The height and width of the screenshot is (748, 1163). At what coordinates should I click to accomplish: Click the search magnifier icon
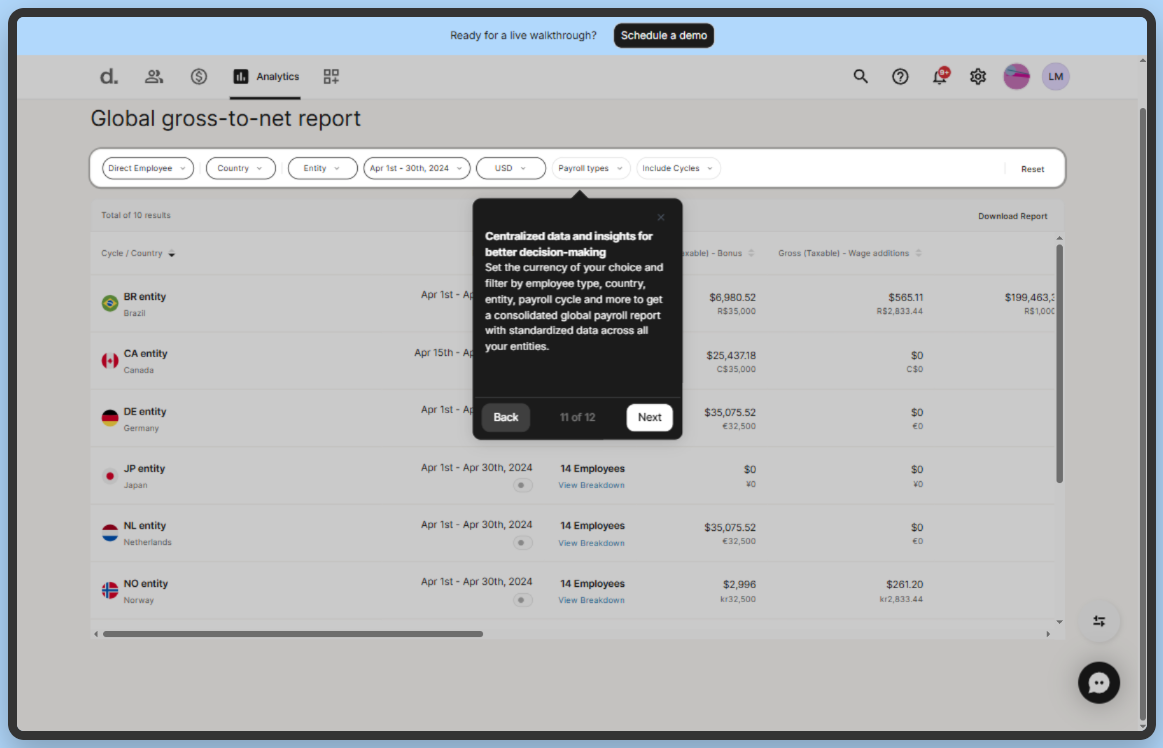(860, 76)
